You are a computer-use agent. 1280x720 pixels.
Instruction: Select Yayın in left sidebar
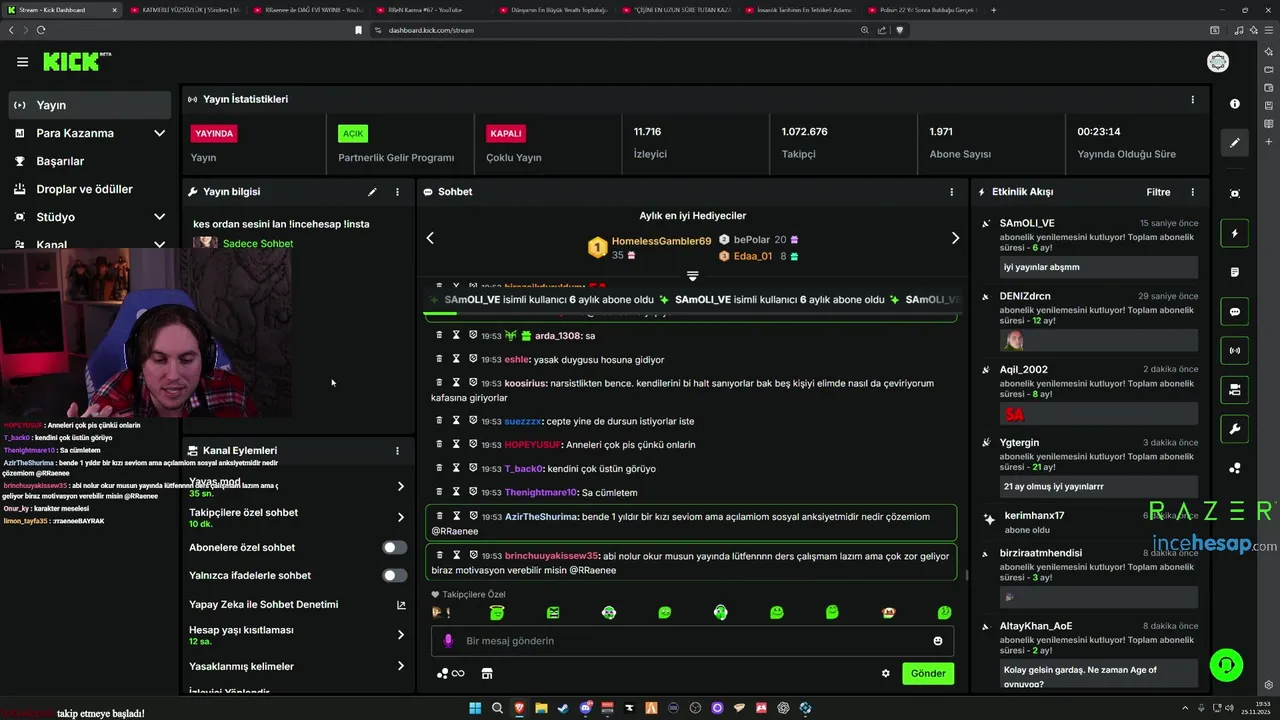[90, 105]
